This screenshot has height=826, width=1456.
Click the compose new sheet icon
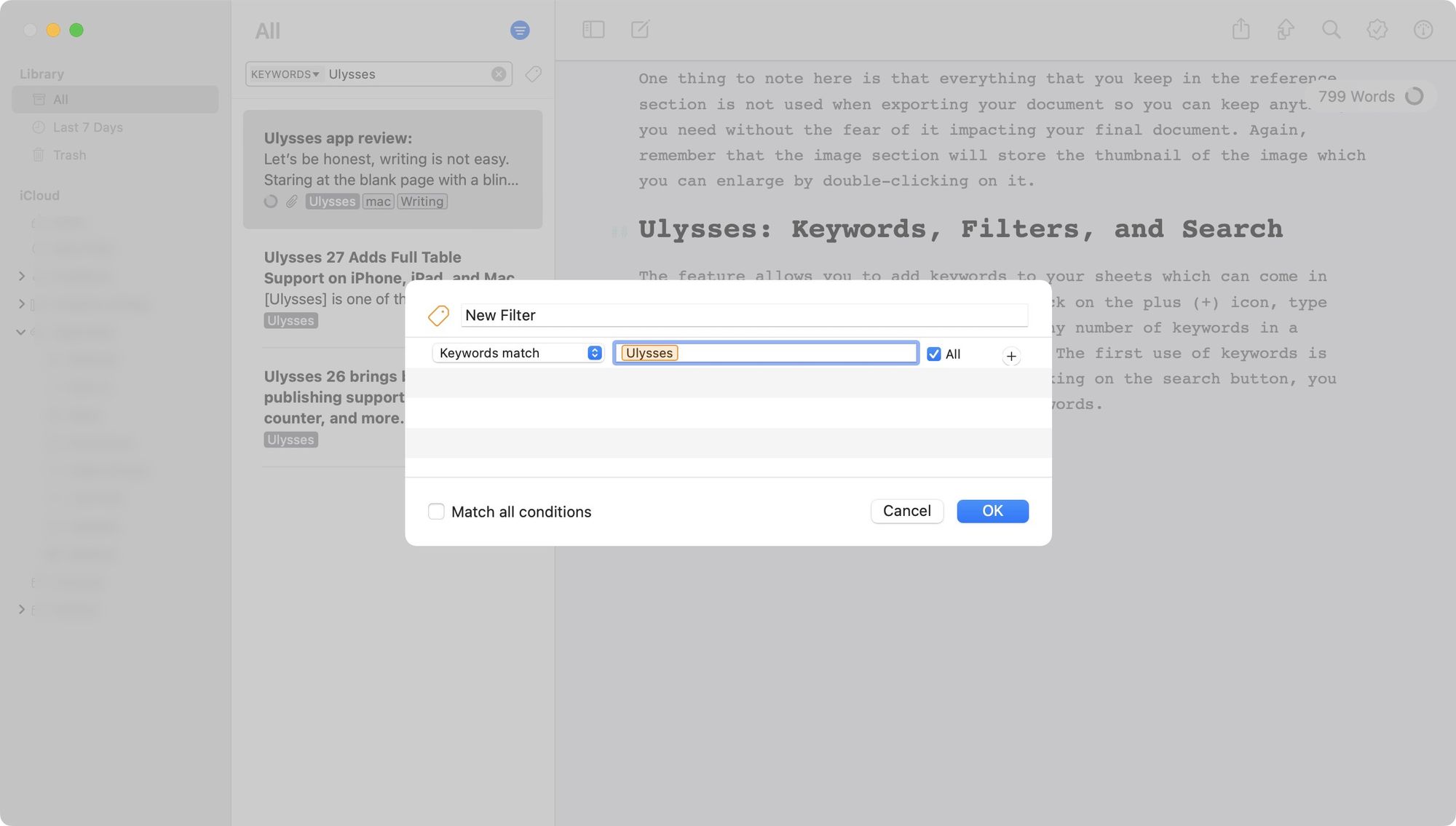point(640,30)
